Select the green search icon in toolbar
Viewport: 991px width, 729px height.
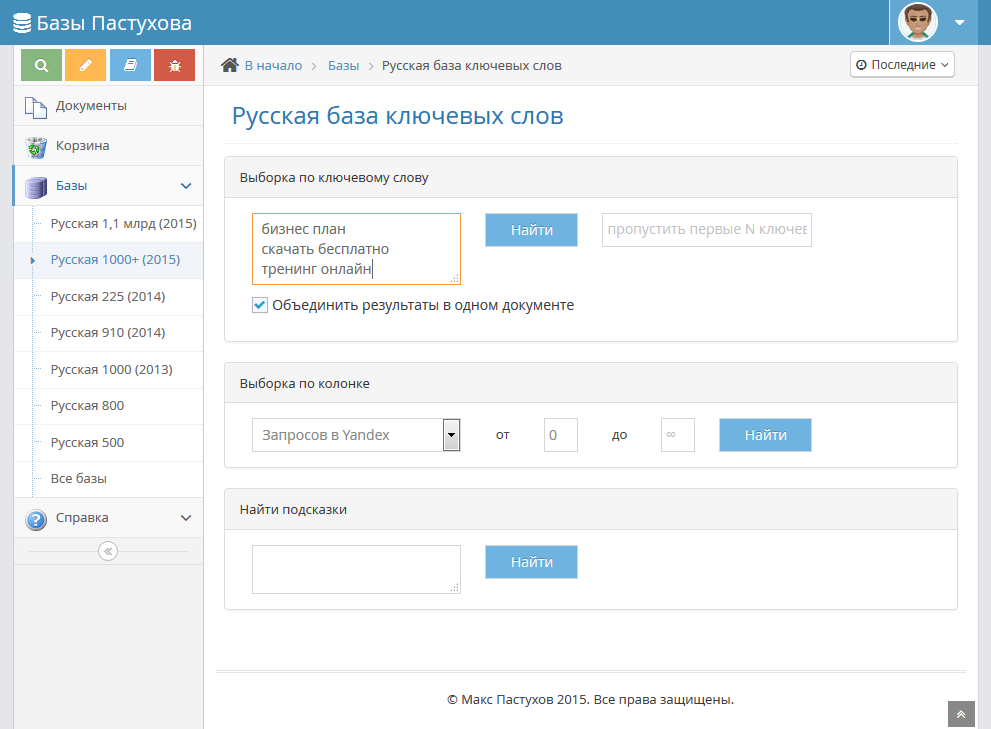(x=40, y=64)
